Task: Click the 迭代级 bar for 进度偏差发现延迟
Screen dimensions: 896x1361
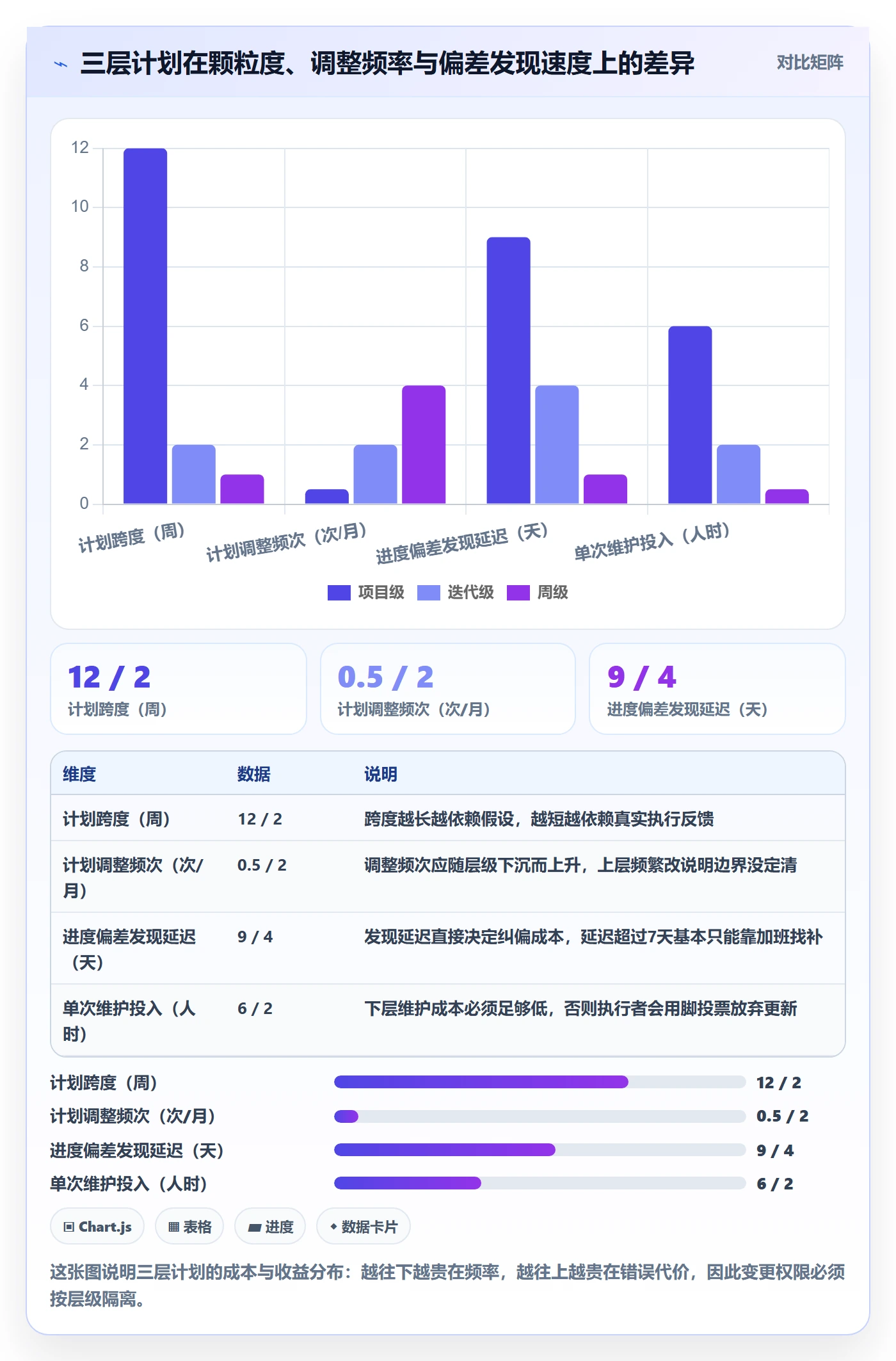Action: 557,444
